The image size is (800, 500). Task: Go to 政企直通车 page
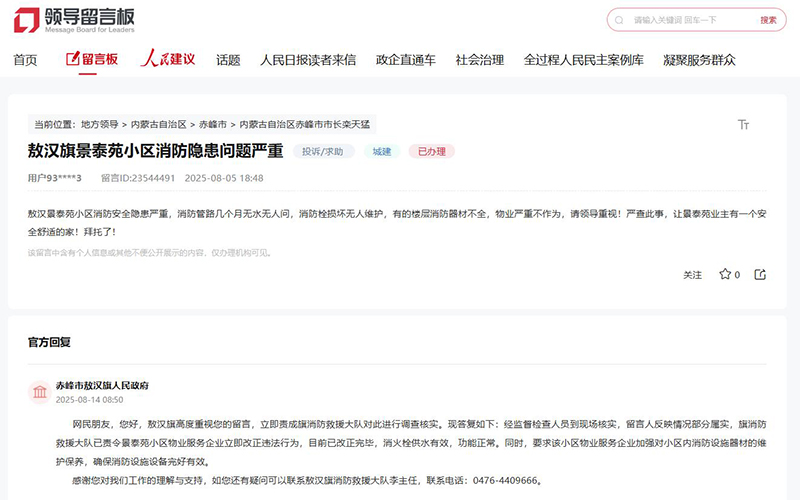(x=405, y=60)
